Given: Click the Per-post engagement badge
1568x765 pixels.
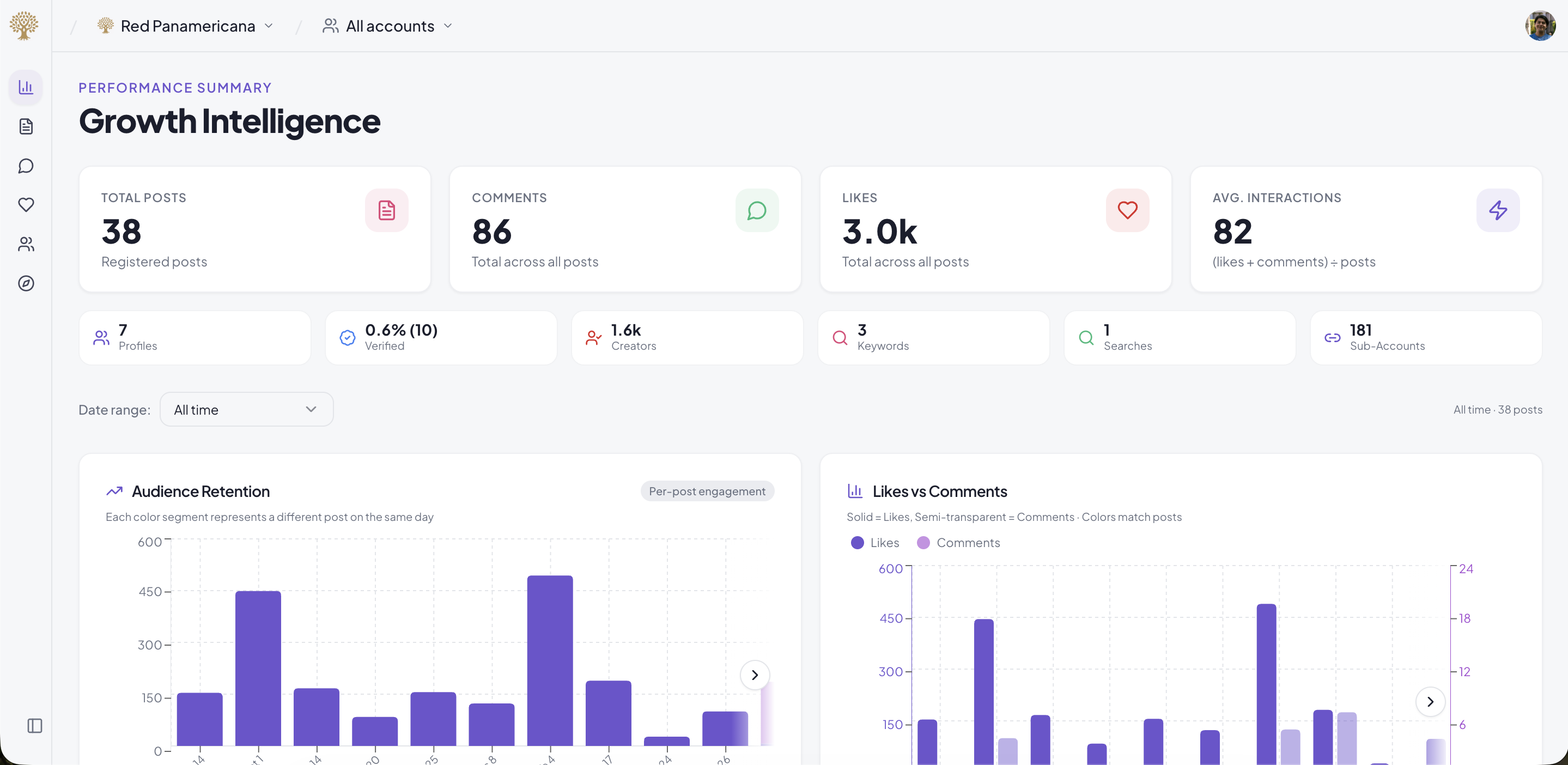Looking at the screenshot, I should pos(707,491).
